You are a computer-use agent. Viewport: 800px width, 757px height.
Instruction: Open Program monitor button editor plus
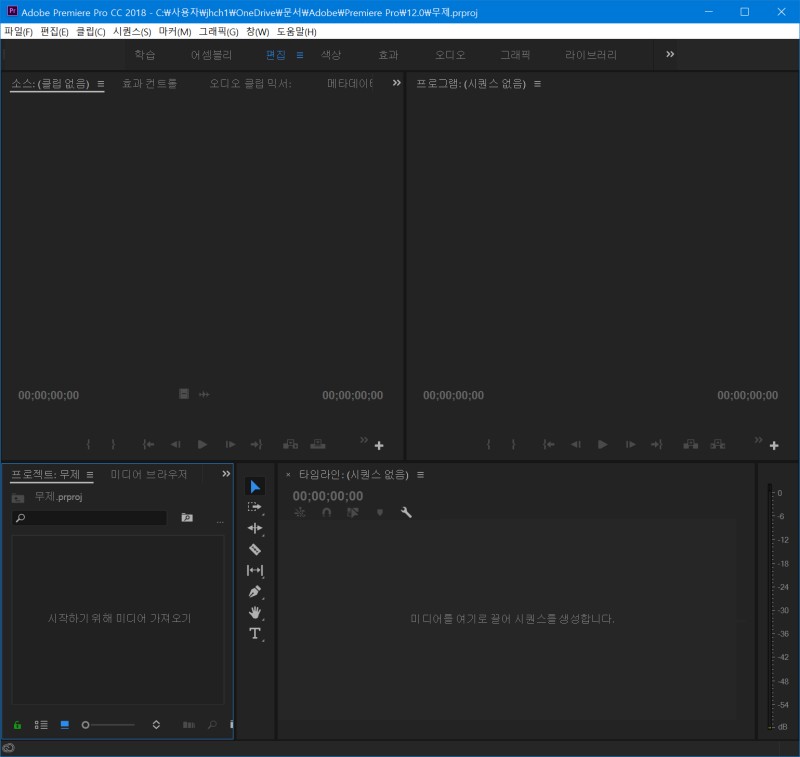point(774,446)
